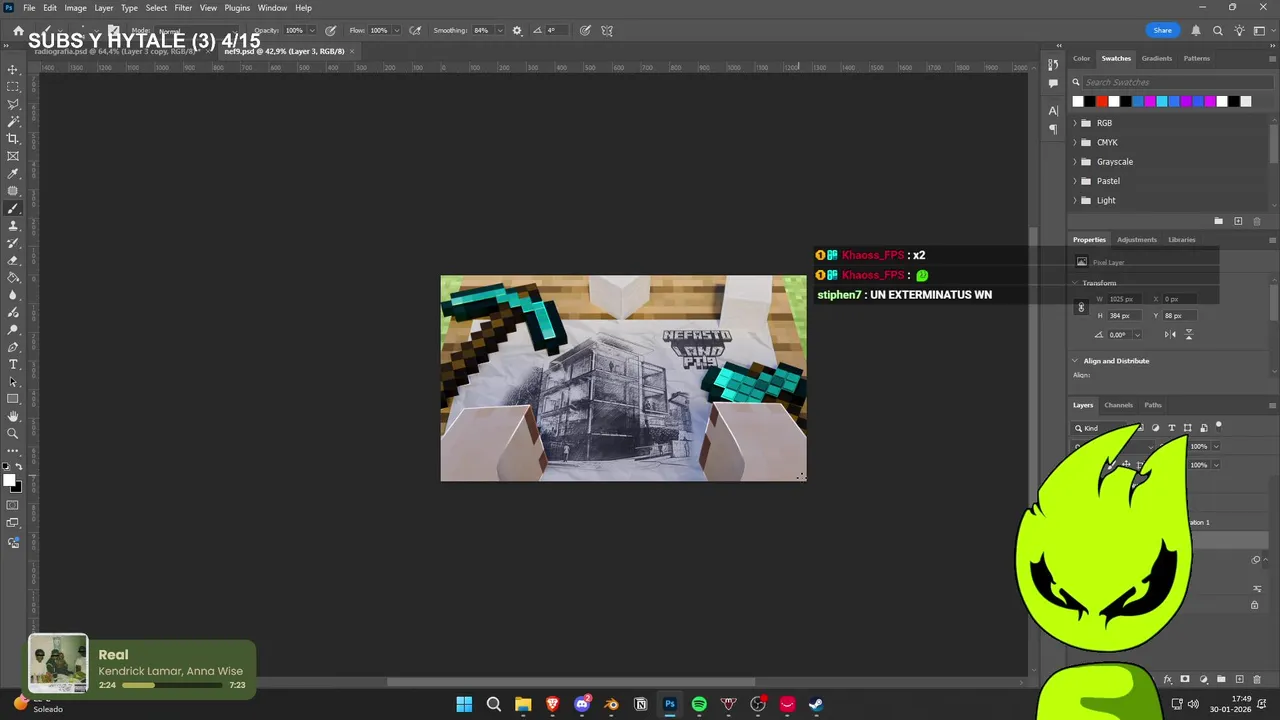The width and height of the screenshot is (1280, 720).
Task: Toggle pressure for size icon
Action: pyautogui.click(x=585, y=31)
